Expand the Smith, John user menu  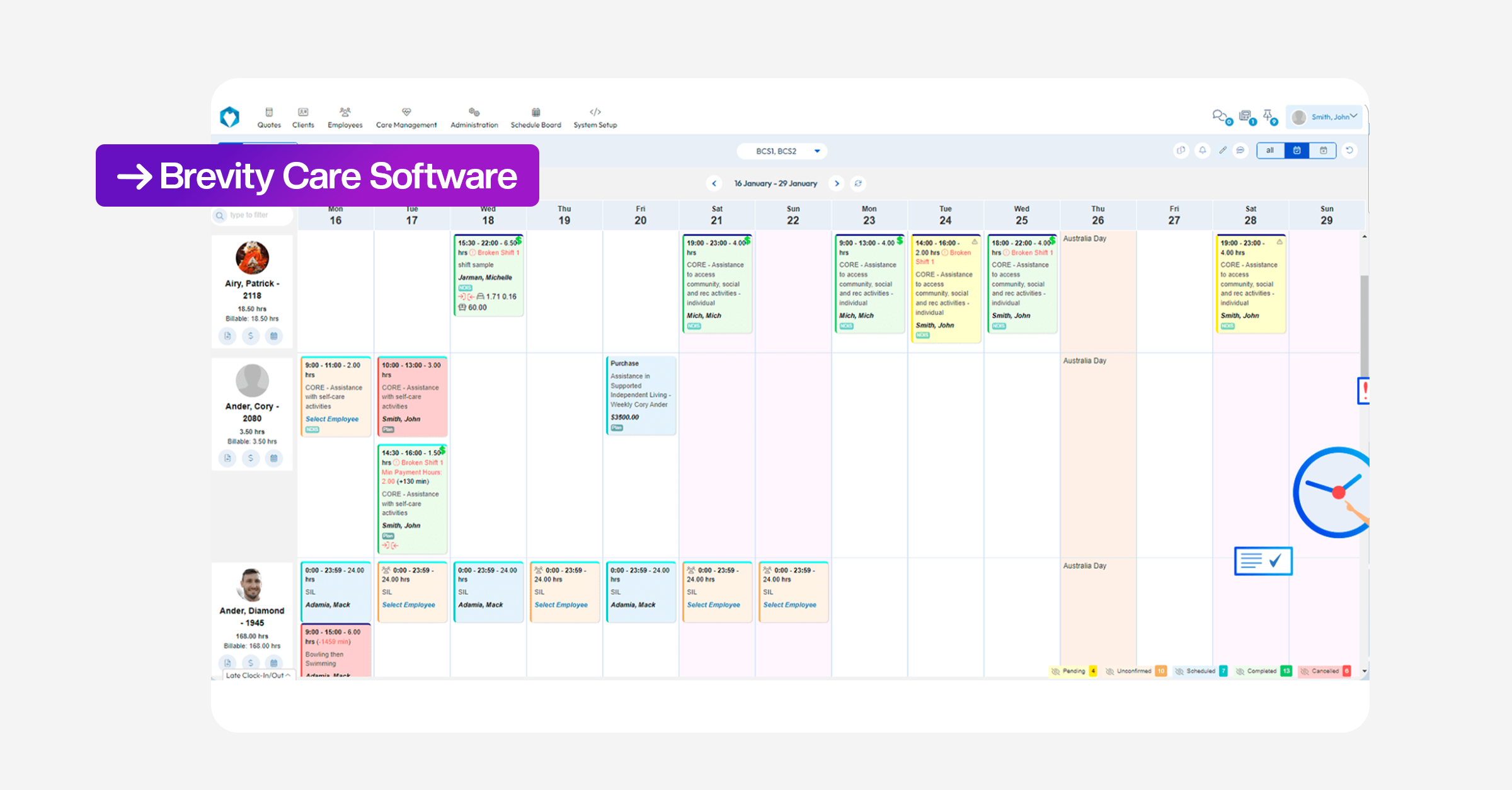tap(1324, 117)
